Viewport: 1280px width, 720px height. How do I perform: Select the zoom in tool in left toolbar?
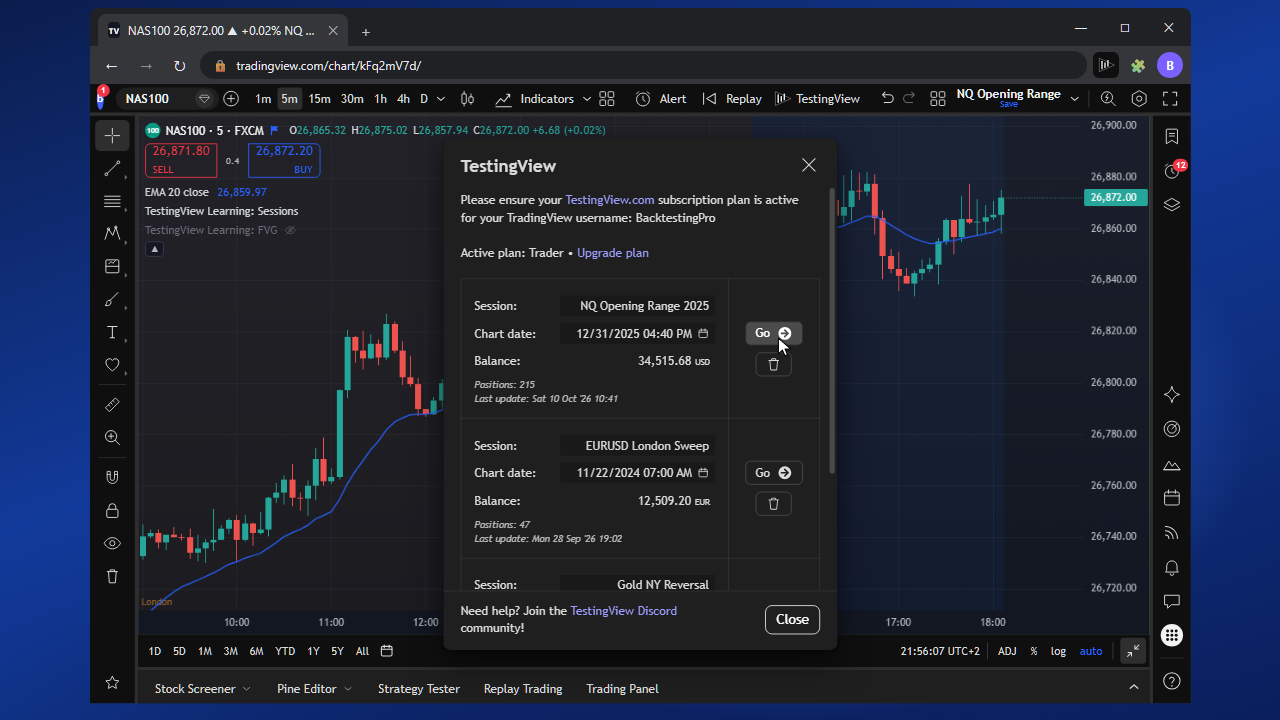click(112, 438)
